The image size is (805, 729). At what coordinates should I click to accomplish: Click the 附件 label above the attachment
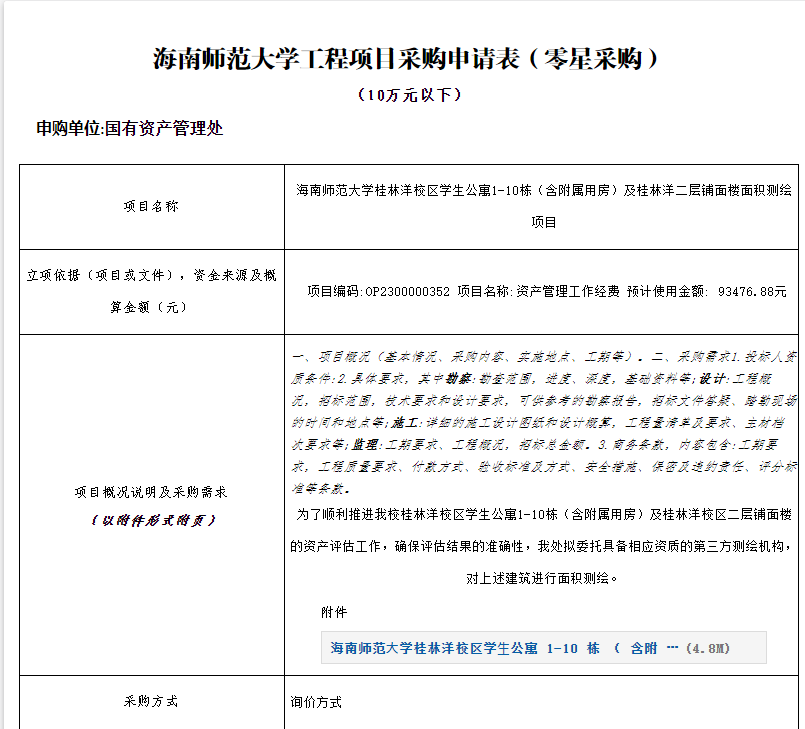[x=334, y=611]
